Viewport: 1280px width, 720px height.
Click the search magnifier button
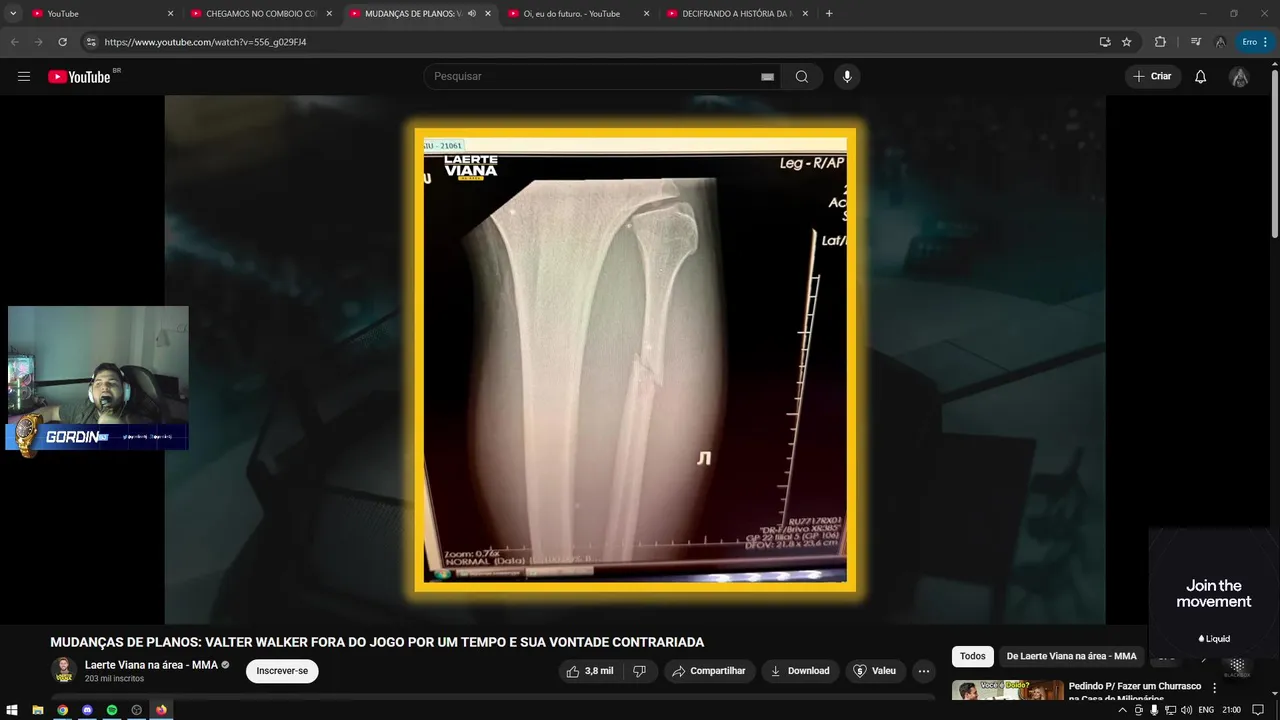[x=802, y=77]
